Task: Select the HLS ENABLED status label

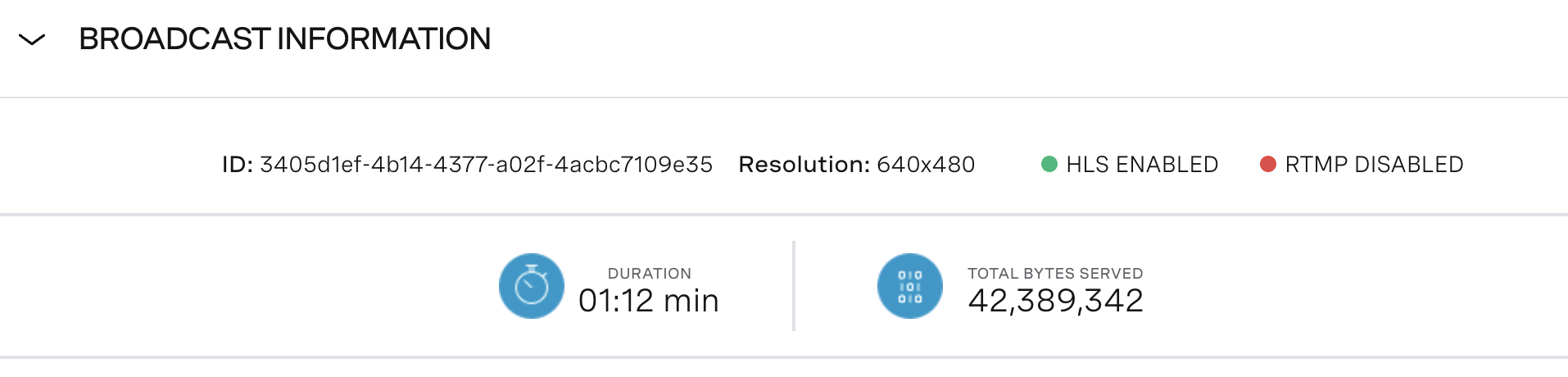Action: (x=1142, y=165)
